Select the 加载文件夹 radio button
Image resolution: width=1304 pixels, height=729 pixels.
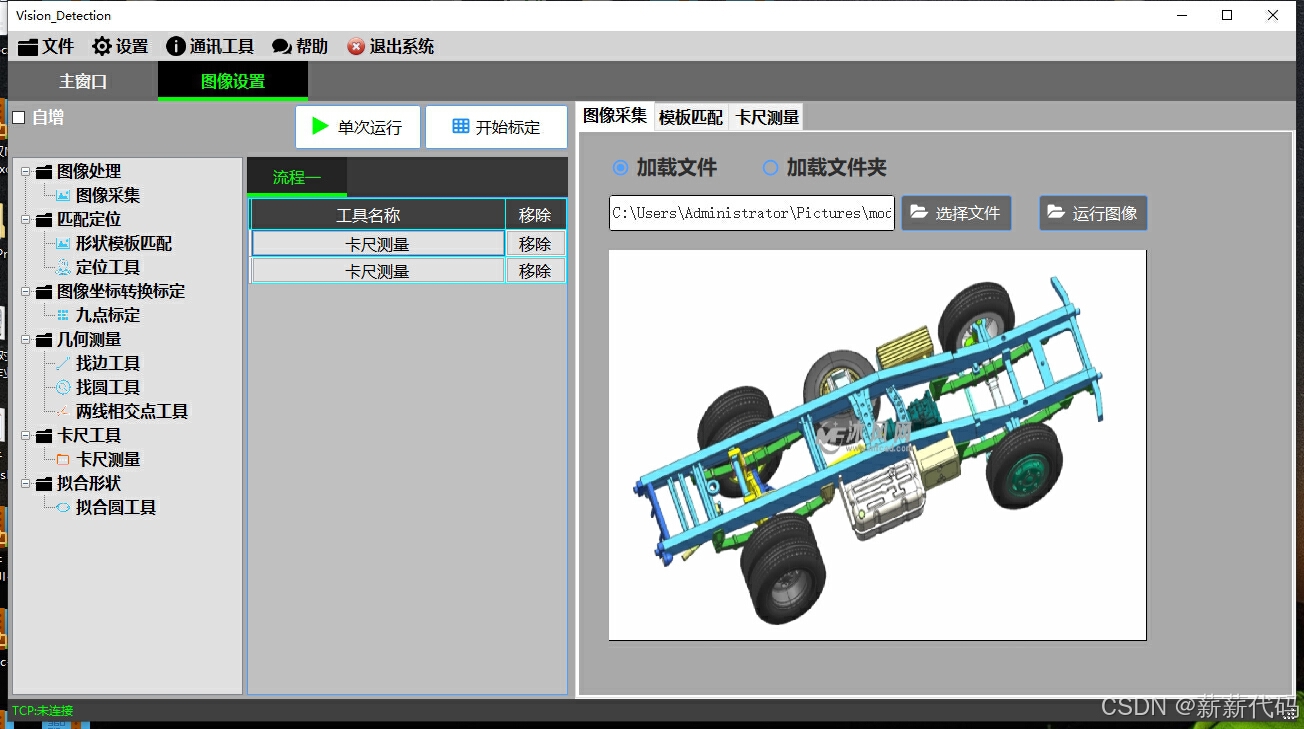771,167
